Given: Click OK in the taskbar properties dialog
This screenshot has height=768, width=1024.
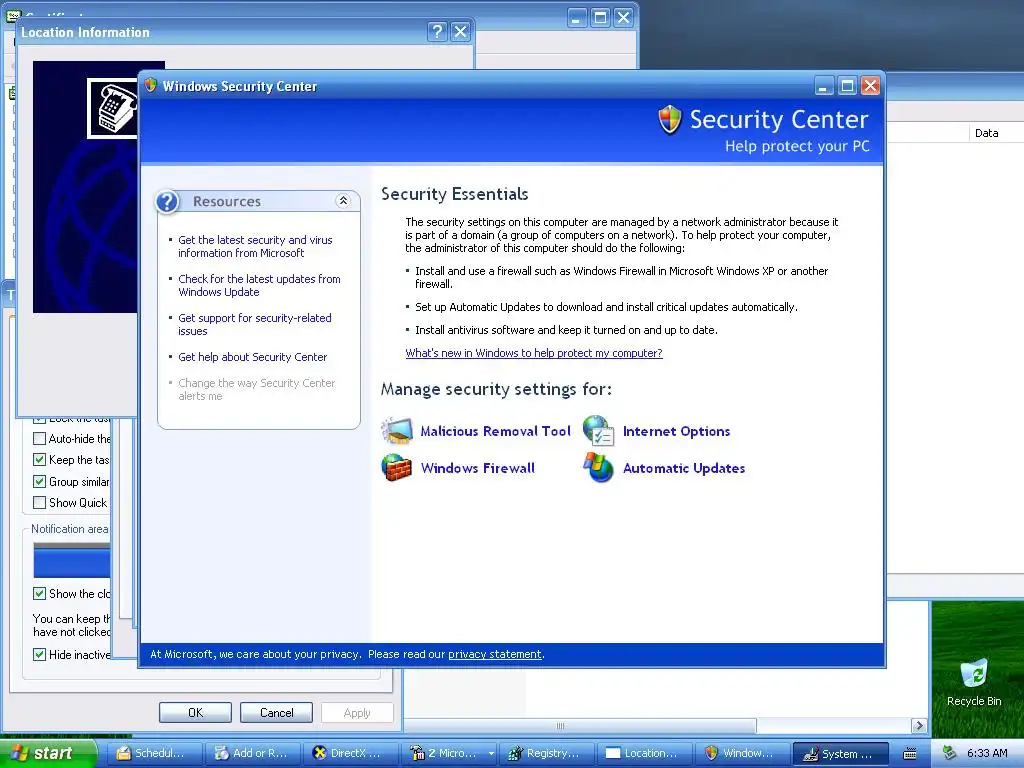Looking at the screenshot, I should pos(195,712).
